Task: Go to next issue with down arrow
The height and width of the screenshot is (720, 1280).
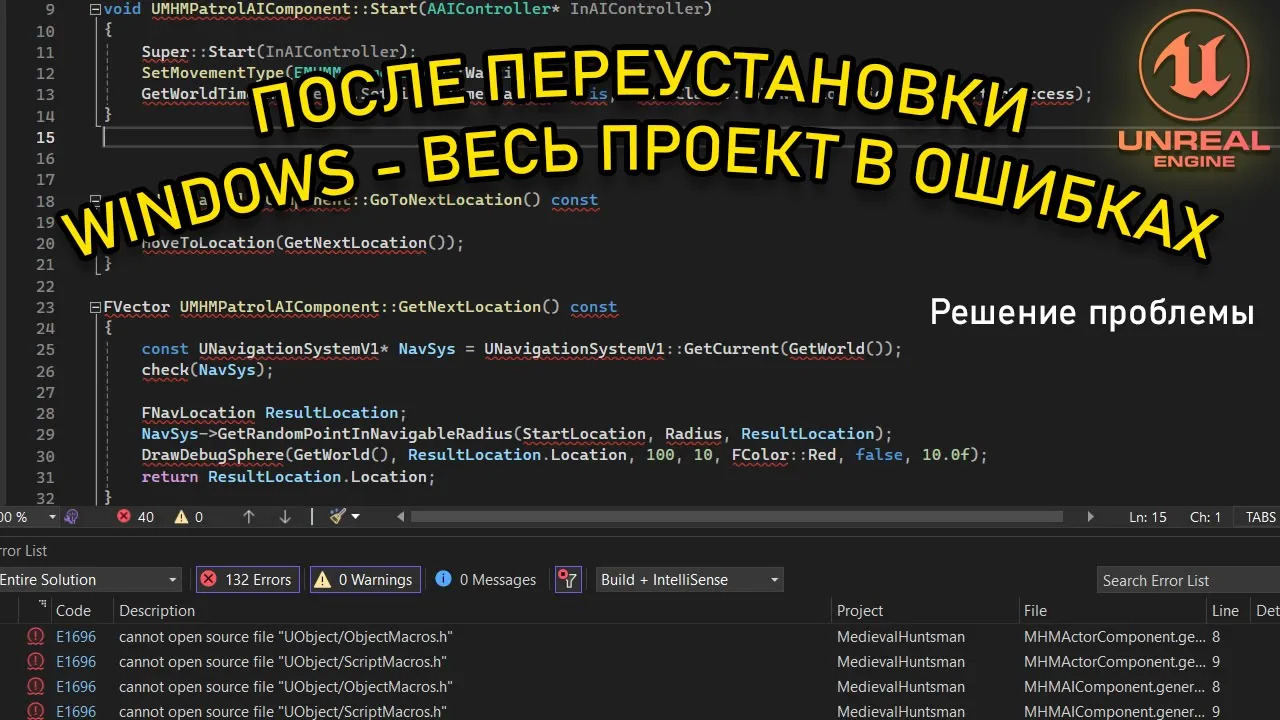Action: (285, 517)
